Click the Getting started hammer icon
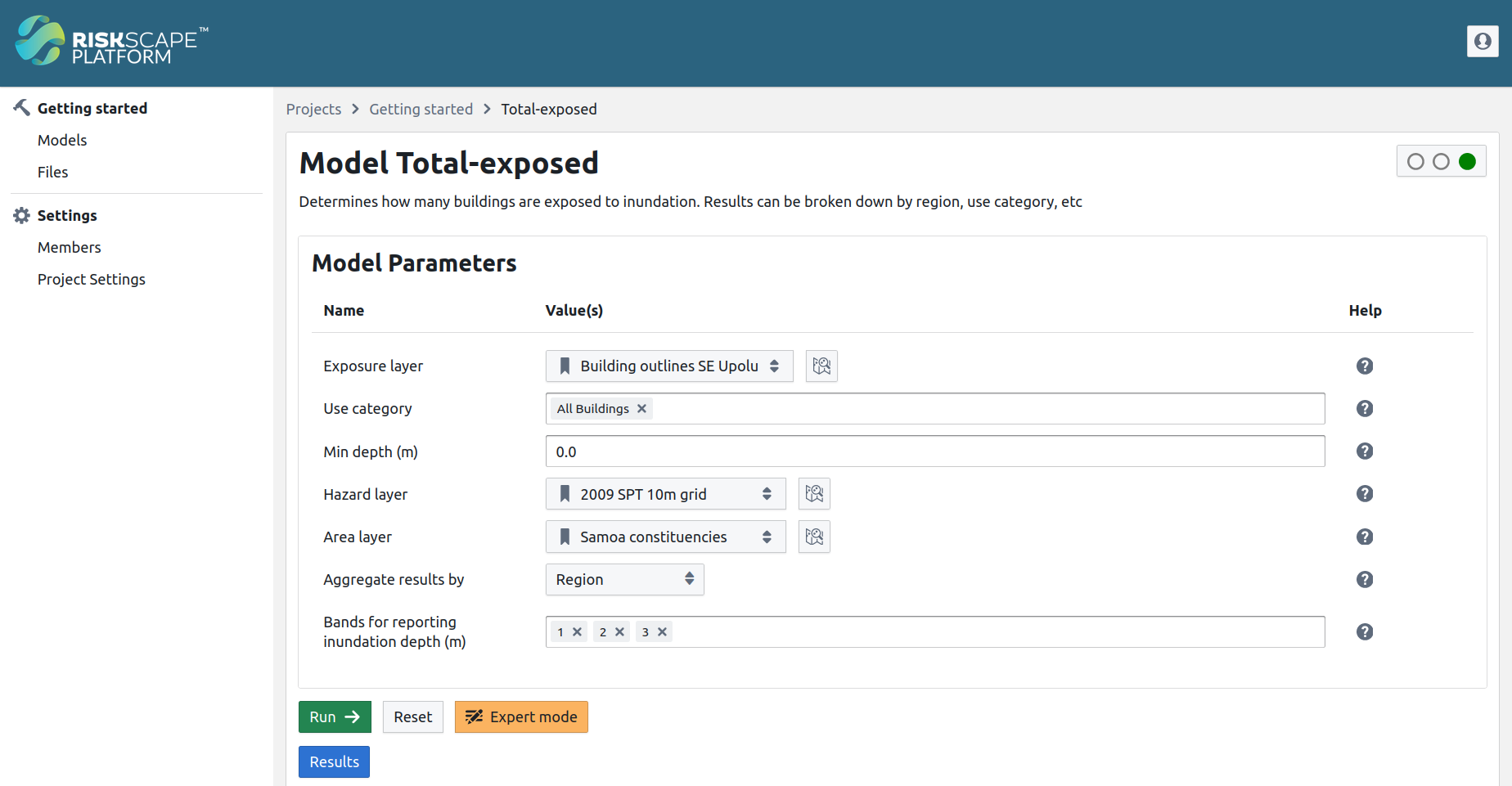 click(x=22, y=108)
